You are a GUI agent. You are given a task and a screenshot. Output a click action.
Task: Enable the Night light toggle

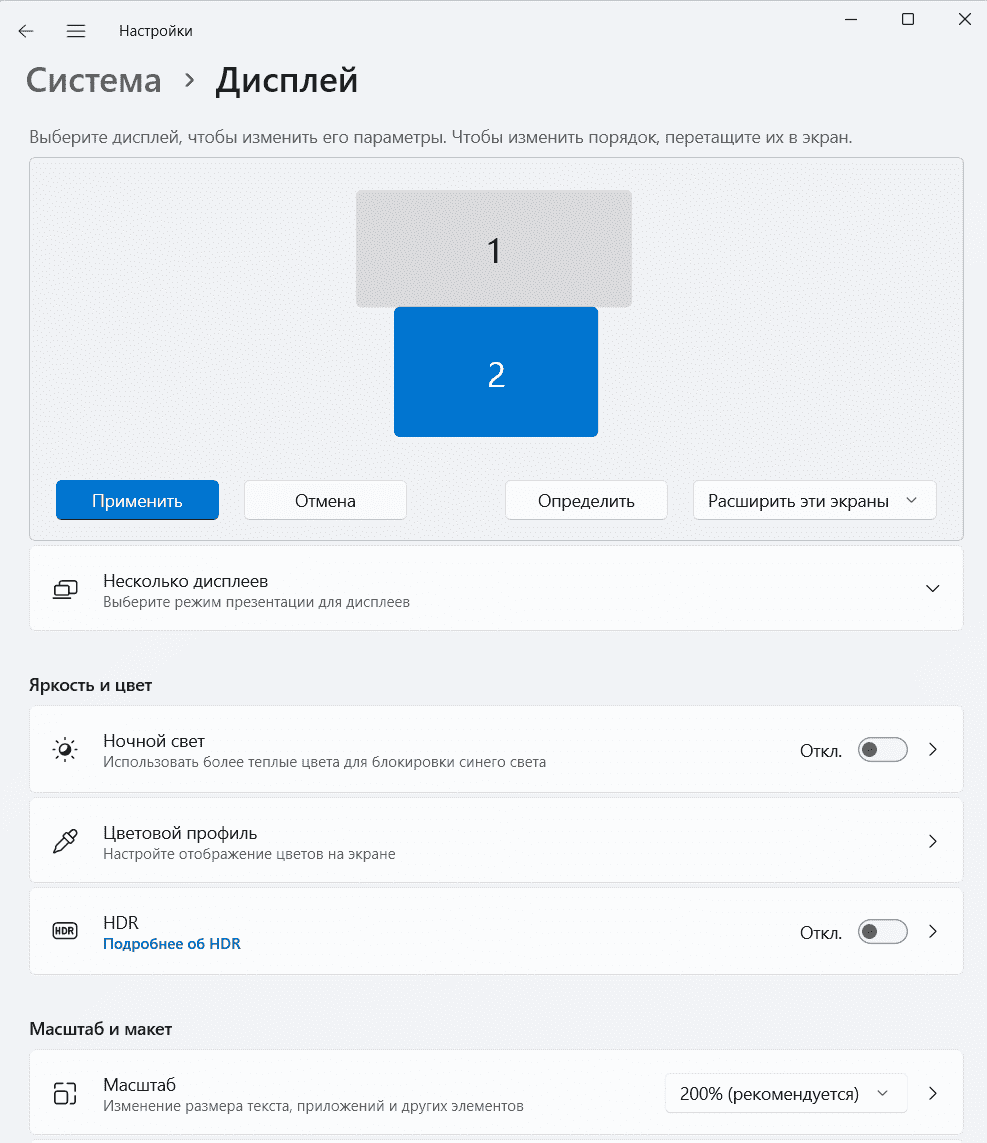pyautogui.click(x=882, y=750)
